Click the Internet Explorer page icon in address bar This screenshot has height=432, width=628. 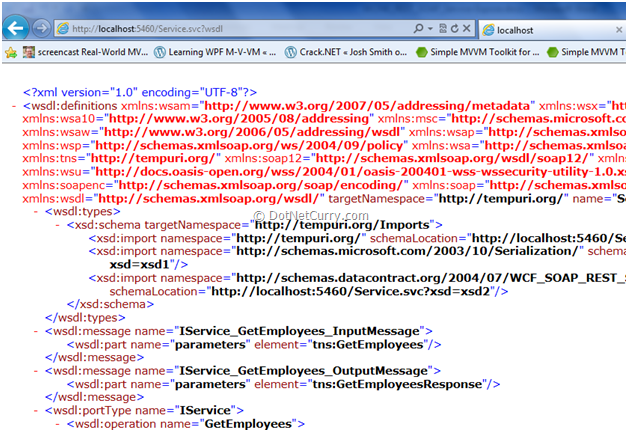tap(63, 28)
